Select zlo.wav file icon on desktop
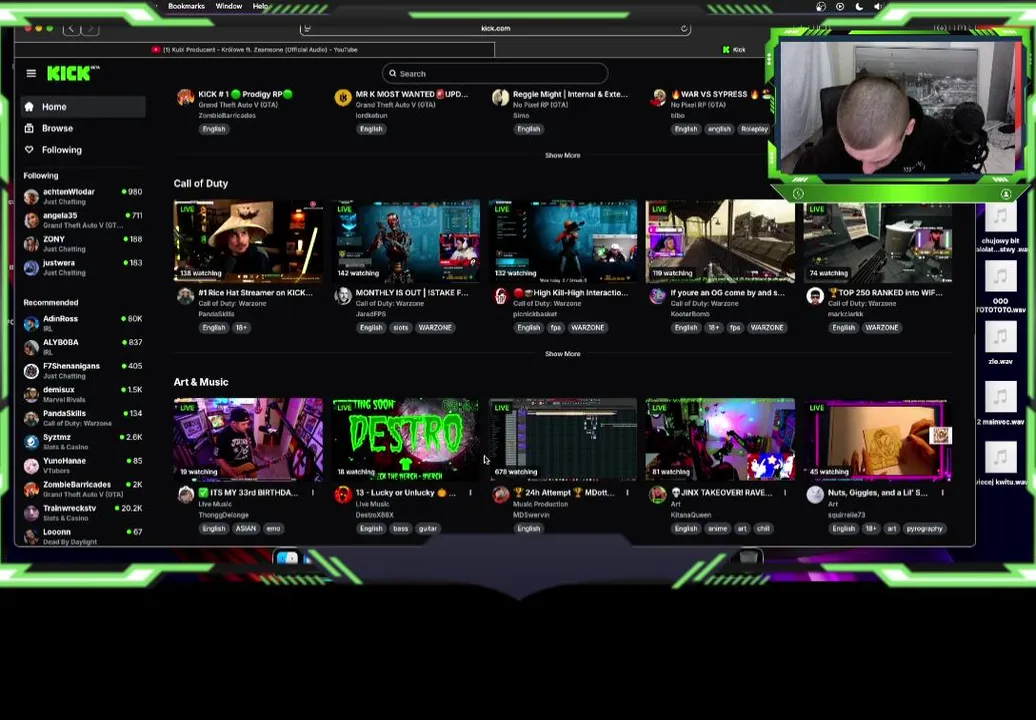 point(1000,337)
